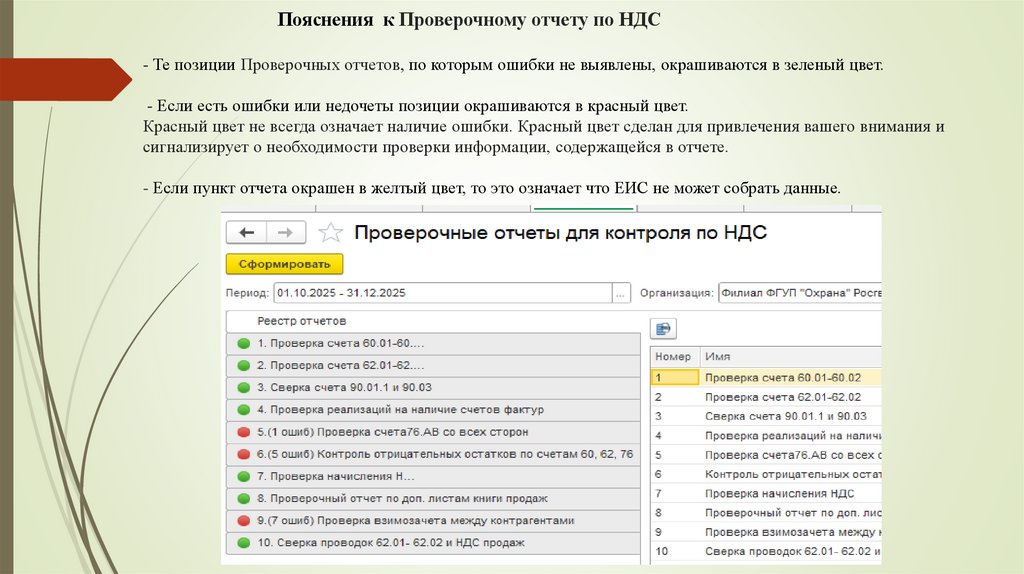Click green status dot of report 8

tap(244, 499)
